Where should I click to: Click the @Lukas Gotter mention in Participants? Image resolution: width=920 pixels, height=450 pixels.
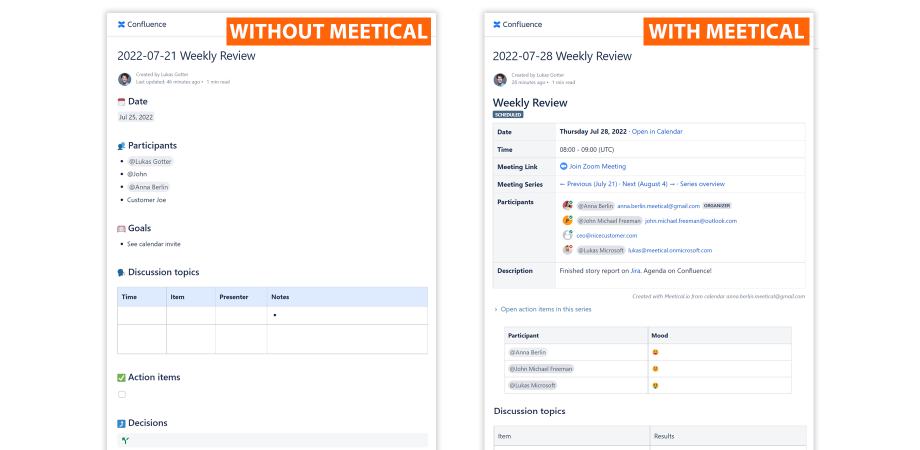[x=150, y=161]
